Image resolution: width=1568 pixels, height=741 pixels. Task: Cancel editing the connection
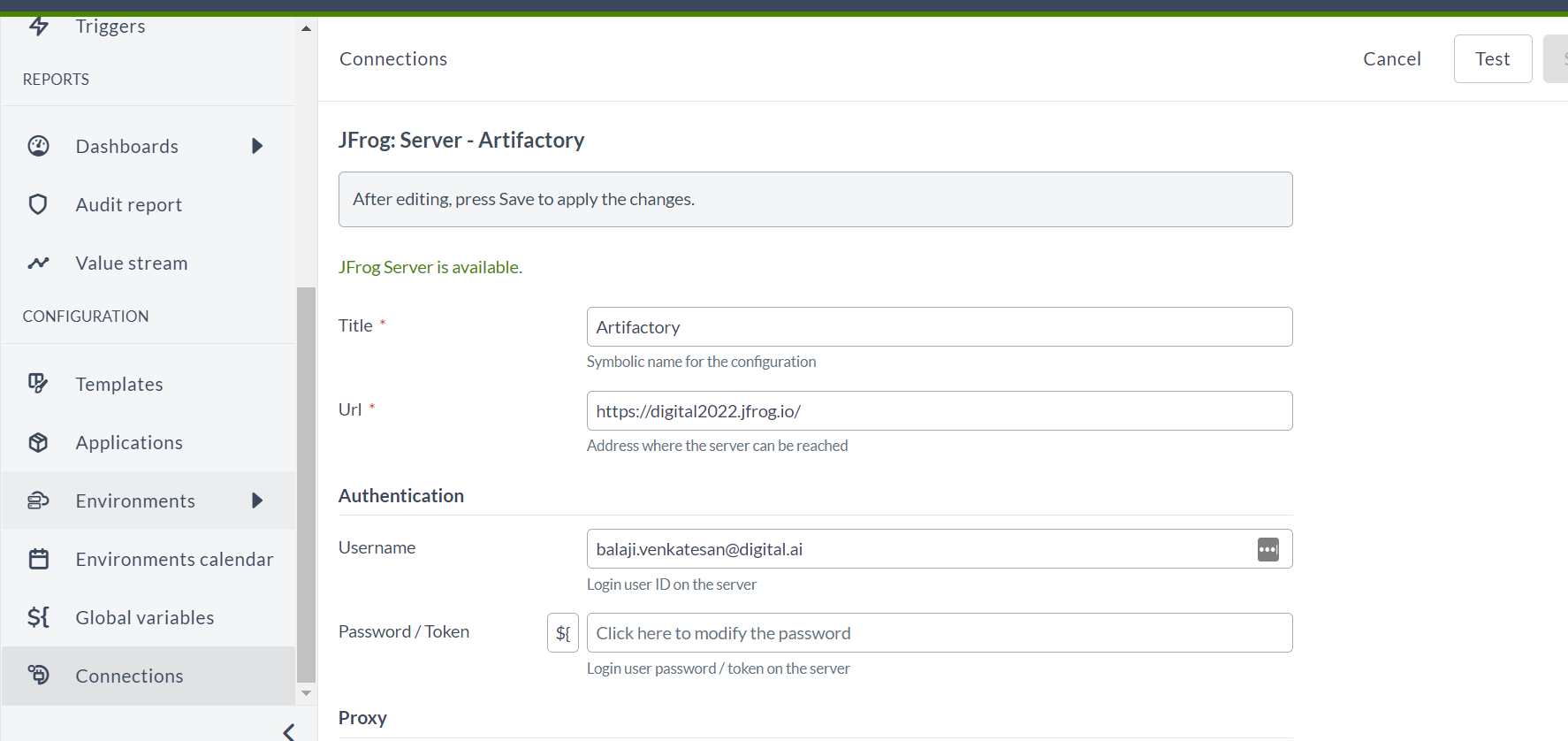1391,58
